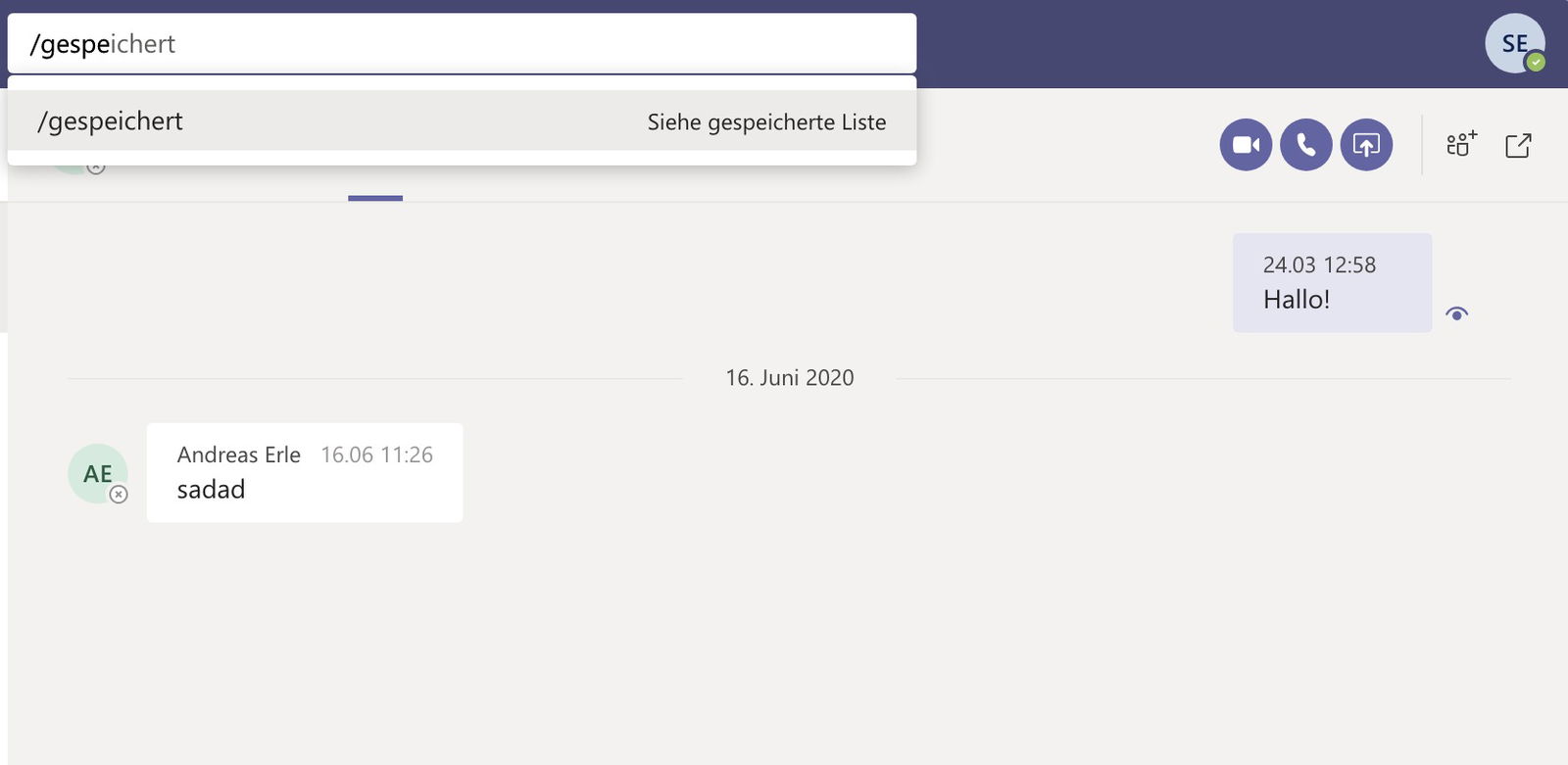
Task: Share your screen in this chat
Action: click(x=1366, y=145)
